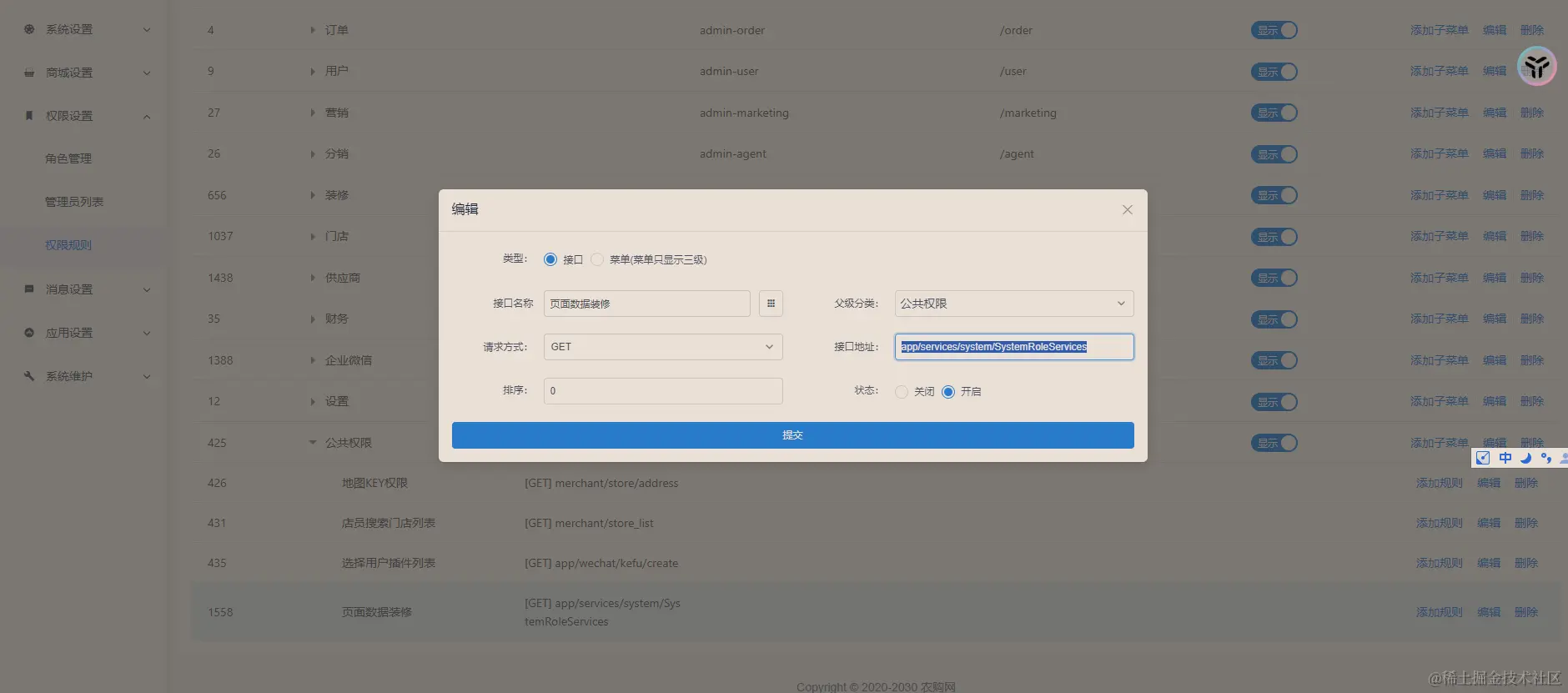Expand the 订单 row

[x=313, y=30]
